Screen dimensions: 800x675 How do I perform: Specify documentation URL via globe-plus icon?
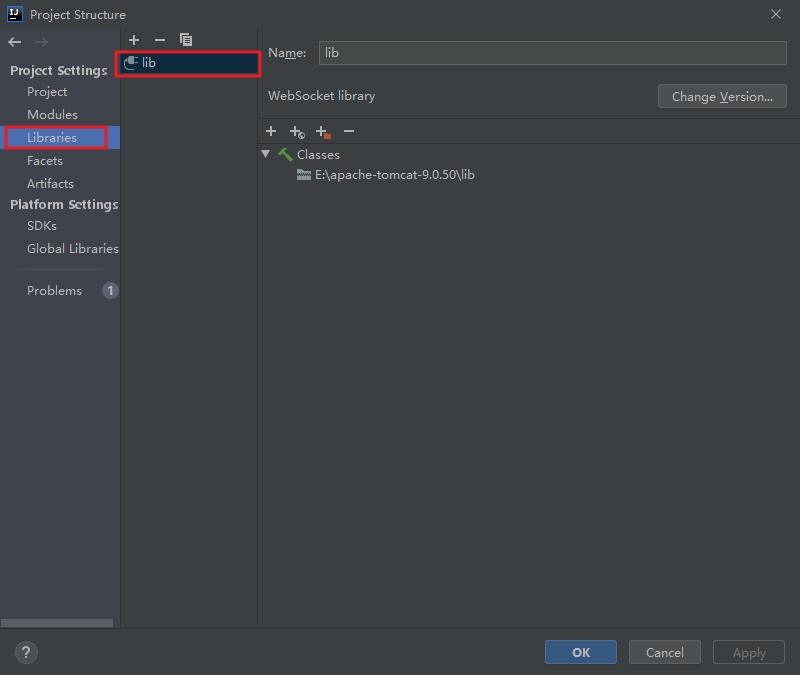(297, 132)
